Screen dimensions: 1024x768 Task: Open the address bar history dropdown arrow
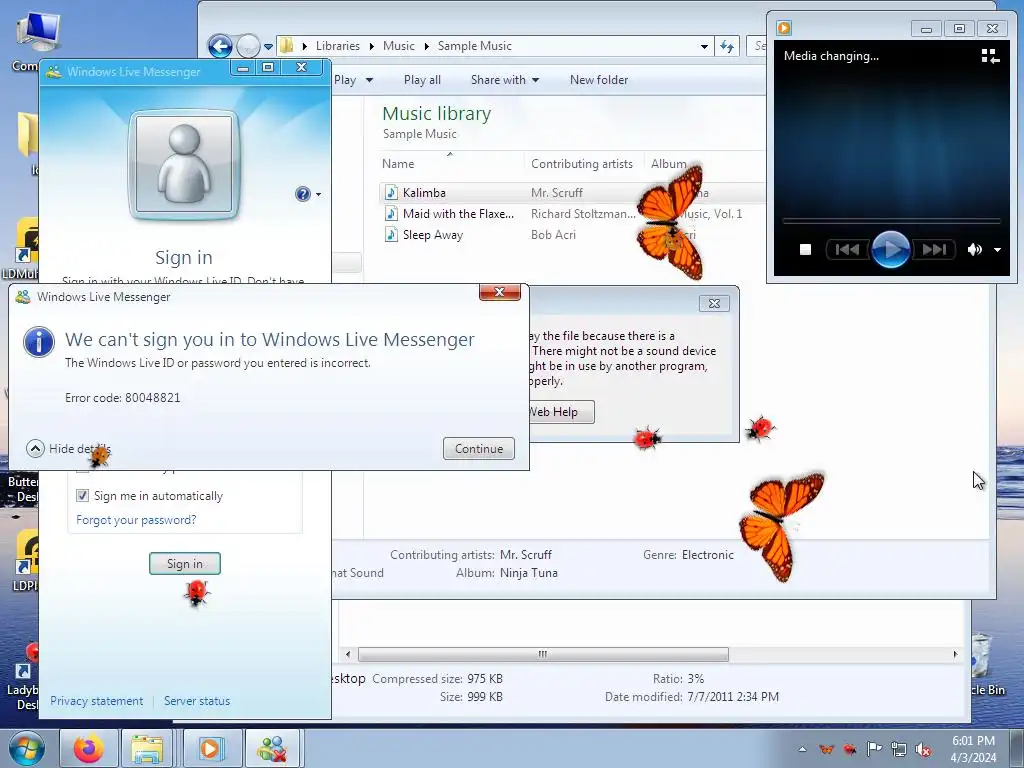[x=704, y=46]
